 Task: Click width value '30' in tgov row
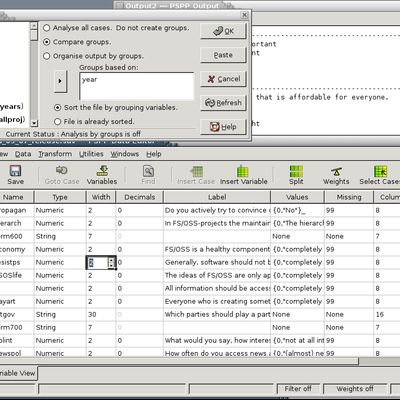101,314
